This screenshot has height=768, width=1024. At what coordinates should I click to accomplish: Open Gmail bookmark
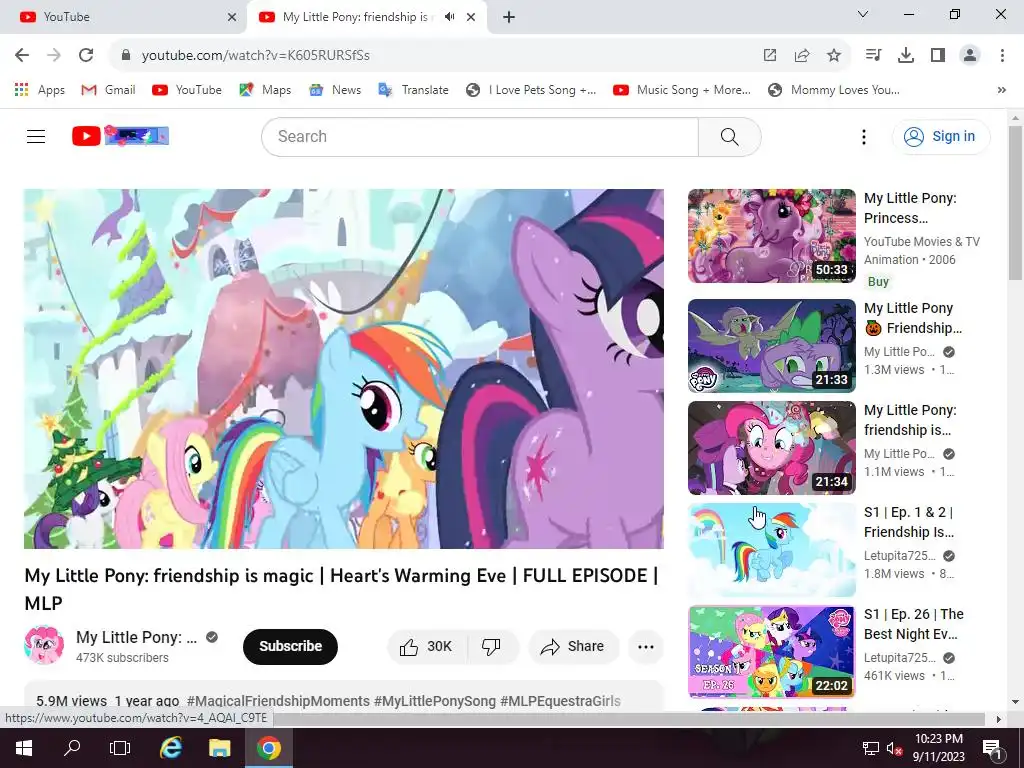pos(108,90)
